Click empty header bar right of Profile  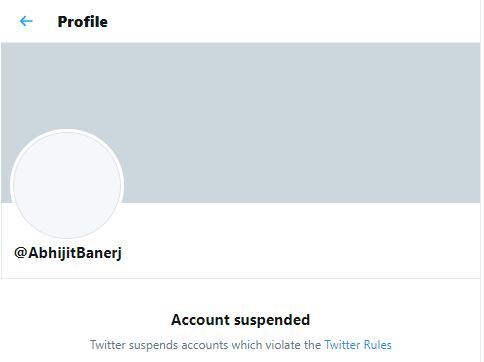pyautogui.click(x=293, y=22)
